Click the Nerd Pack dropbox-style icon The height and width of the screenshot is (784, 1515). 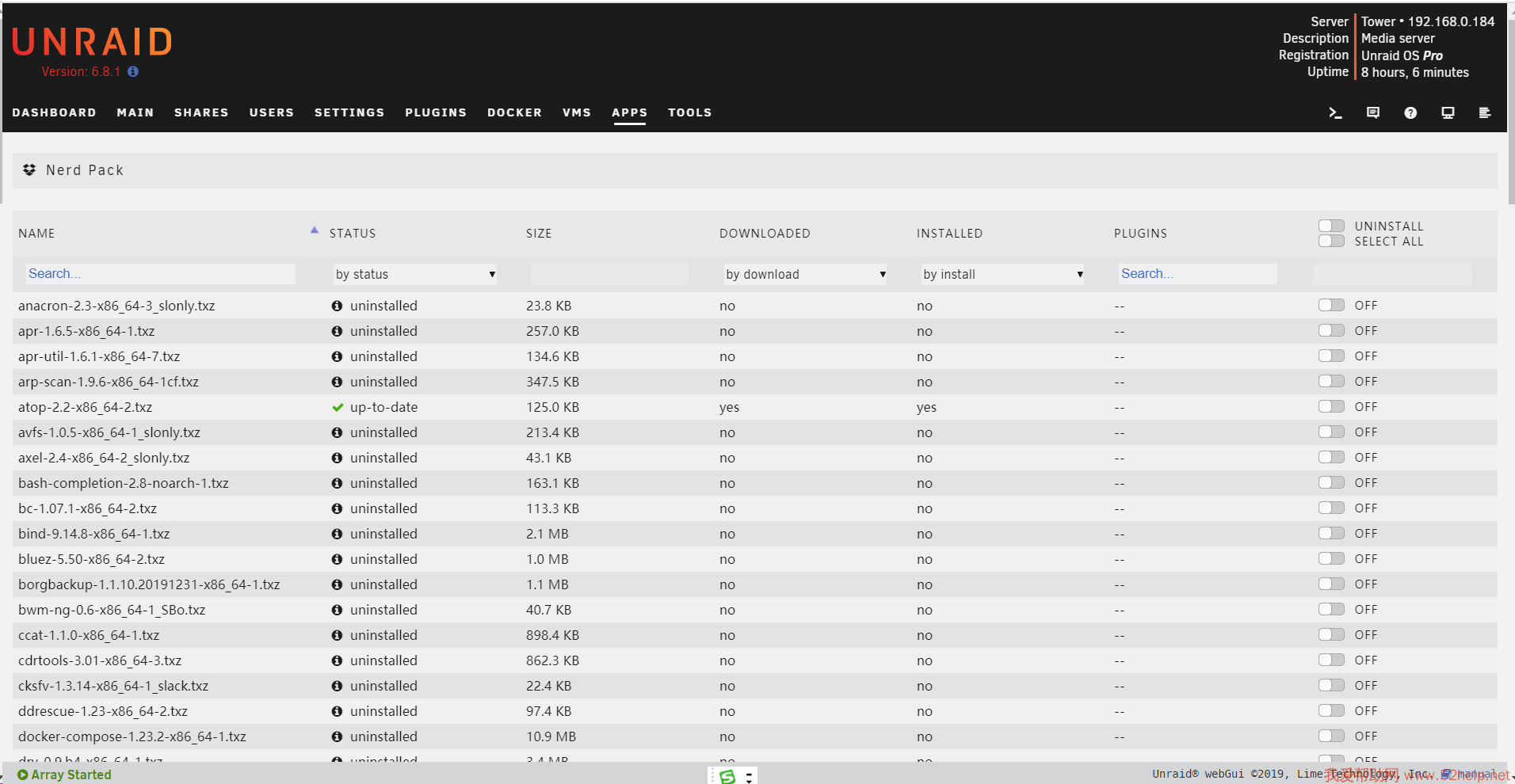(x=29, y=170)
